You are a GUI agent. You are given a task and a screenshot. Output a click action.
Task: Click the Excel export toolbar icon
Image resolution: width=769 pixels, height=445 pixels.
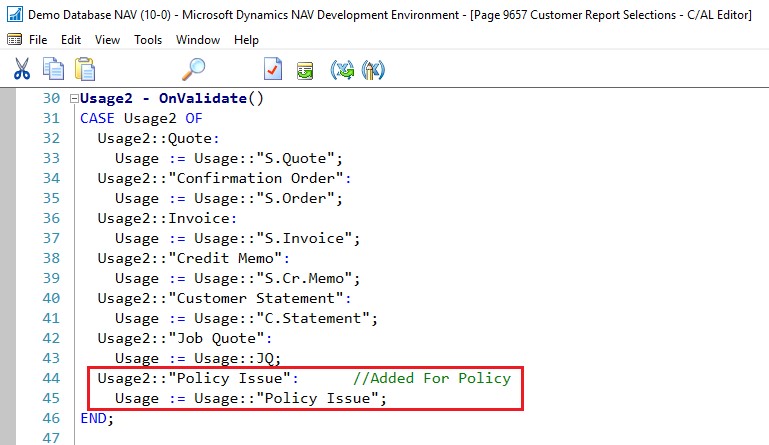tap(342, 70)
